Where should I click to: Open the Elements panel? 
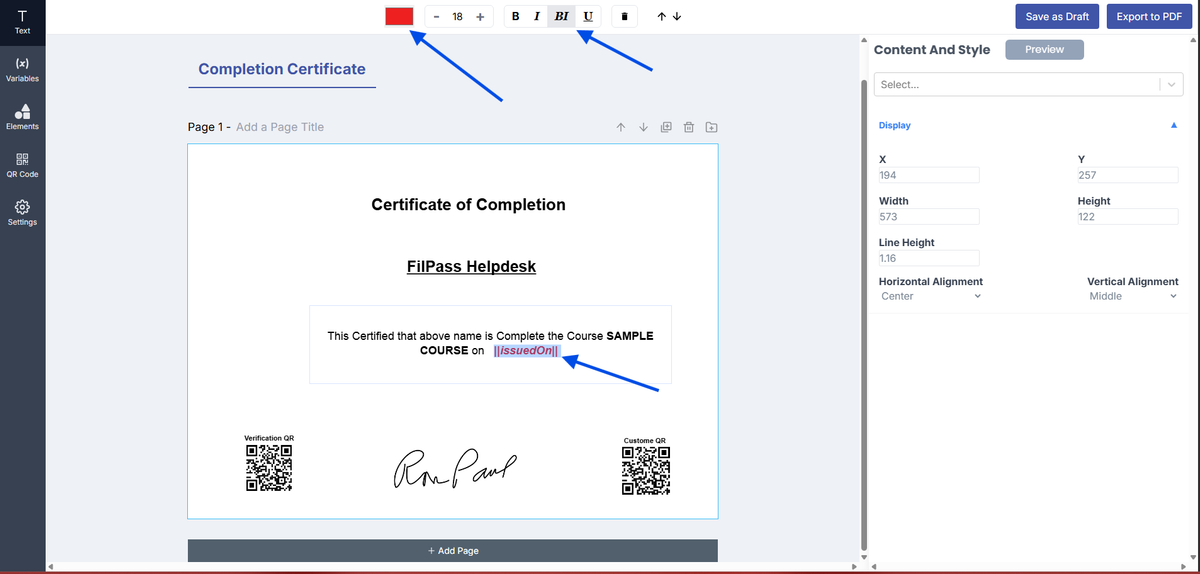[x=22, y=117]
